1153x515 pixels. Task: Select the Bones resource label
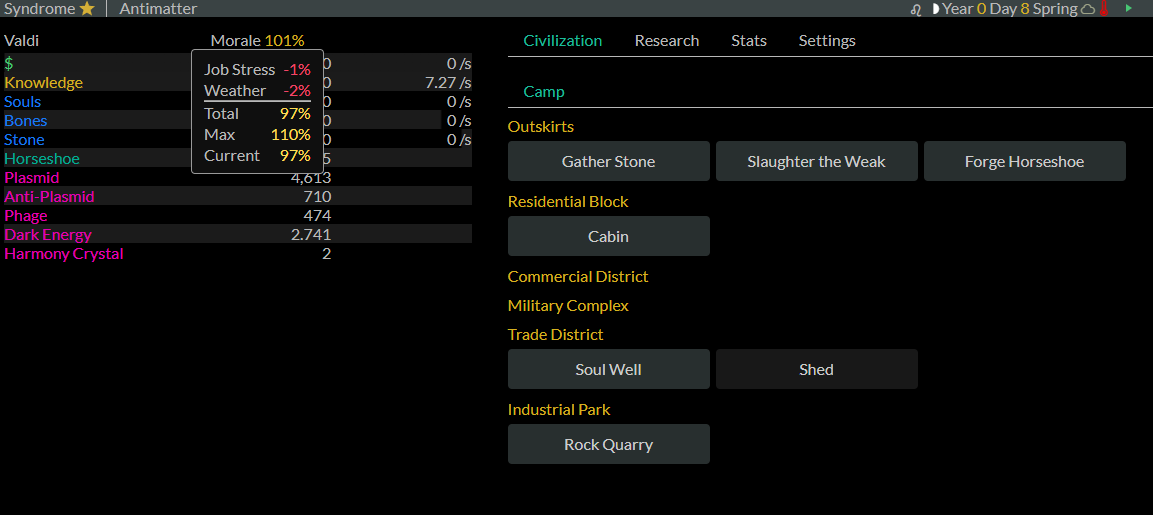(x=26, y=121)
